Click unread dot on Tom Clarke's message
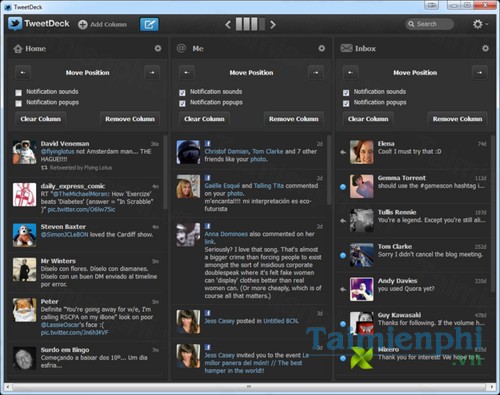 tap(343, 255)
